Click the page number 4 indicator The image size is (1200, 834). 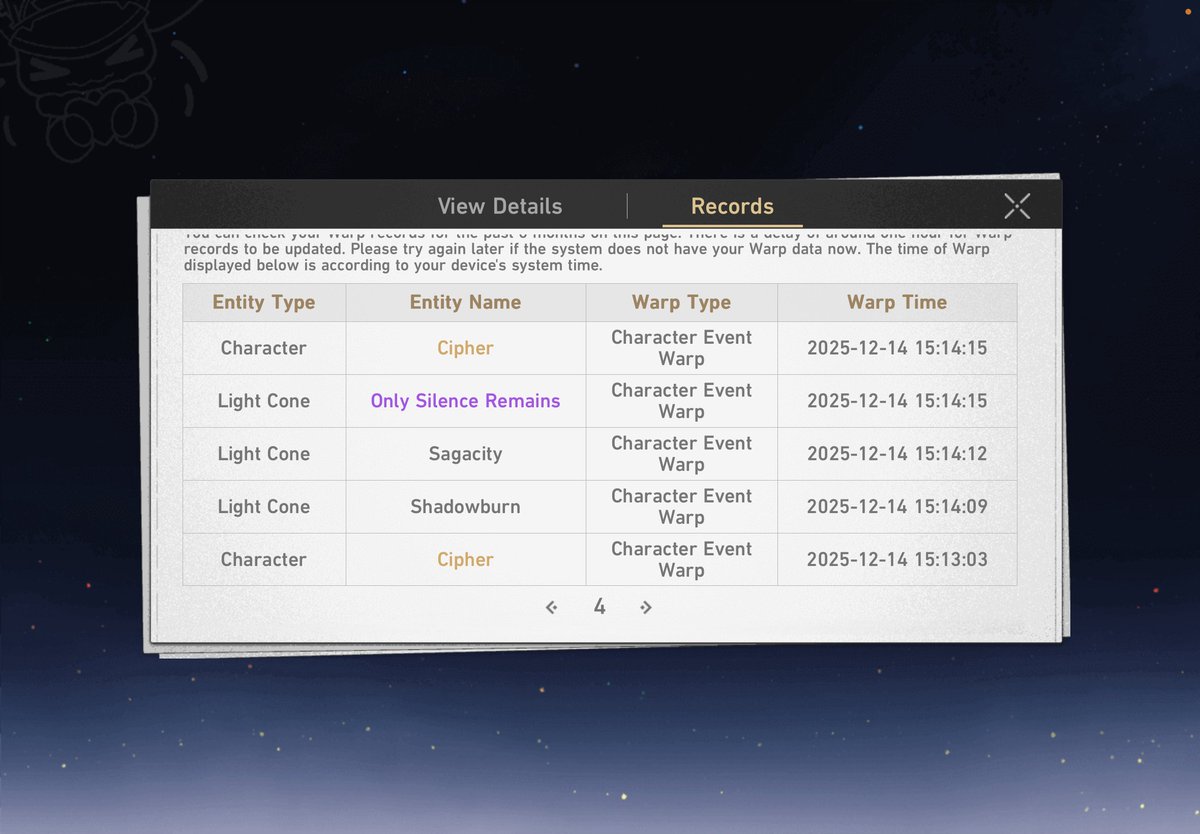click(x=599, y=606)
